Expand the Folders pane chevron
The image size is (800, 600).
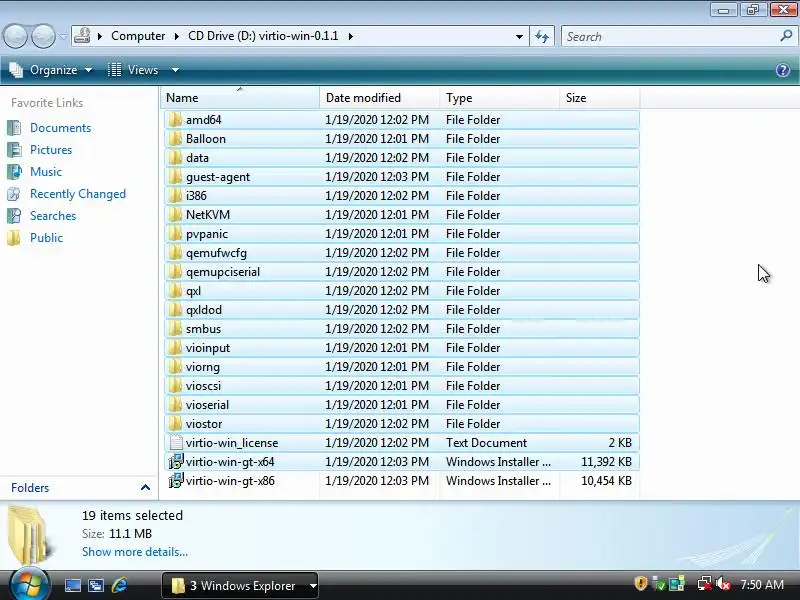coord(145,488)
